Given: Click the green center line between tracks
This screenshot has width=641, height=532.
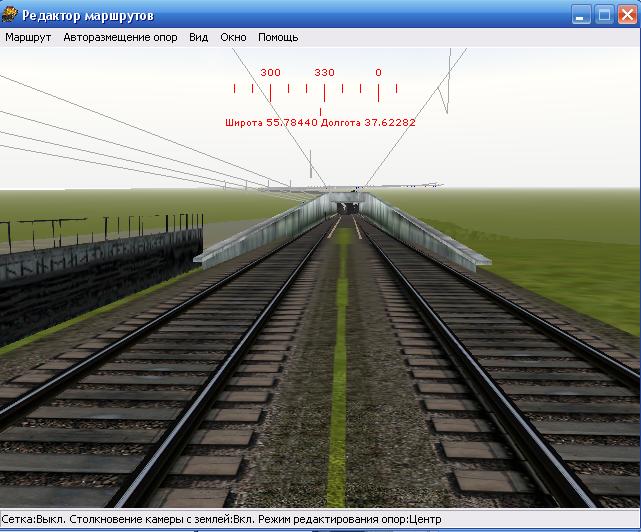Looking at the screenshot, I should coord(339,368).
